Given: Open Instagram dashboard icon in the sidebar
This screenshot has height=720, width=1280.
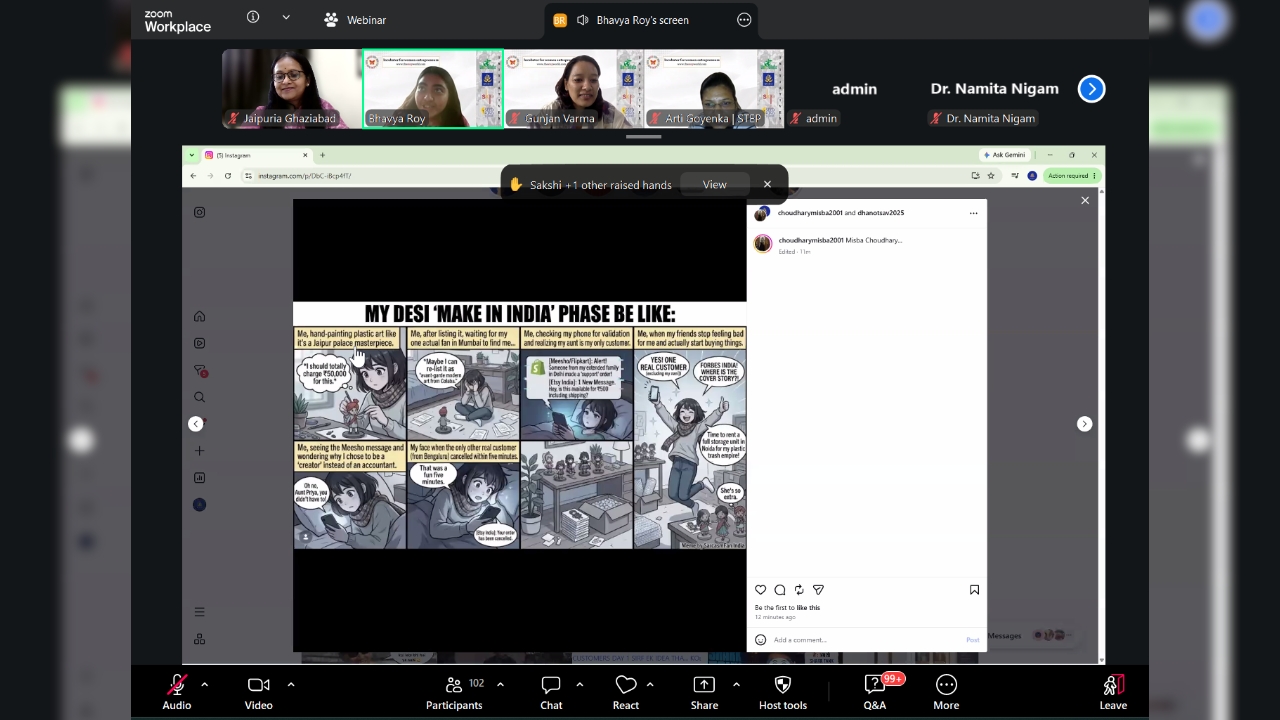Looking at the screenshot, I should 199,478.
